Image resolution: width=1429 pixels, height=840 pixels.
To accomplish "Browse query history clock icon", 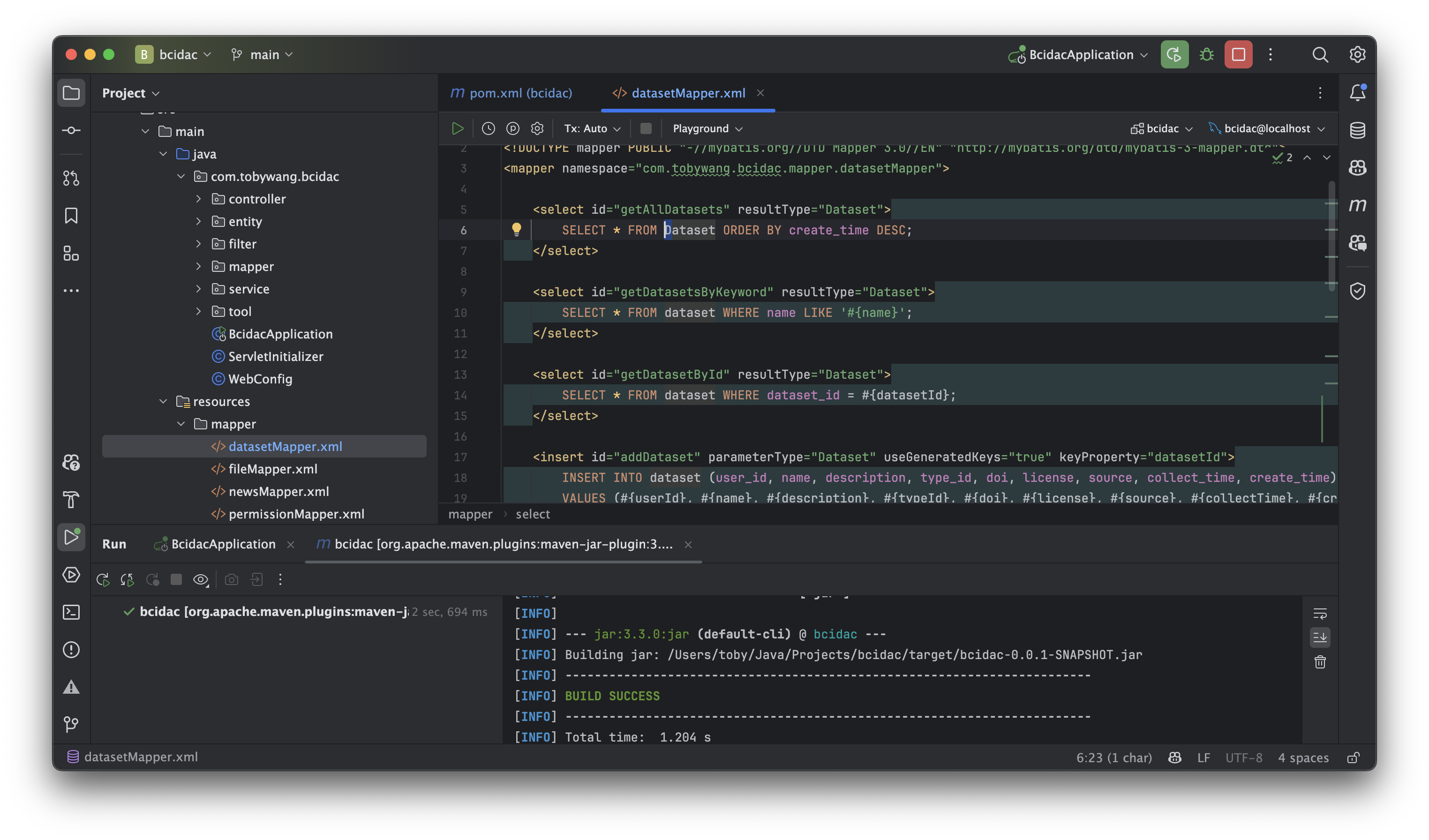I will pyautogui.click(x=488, y=128).
